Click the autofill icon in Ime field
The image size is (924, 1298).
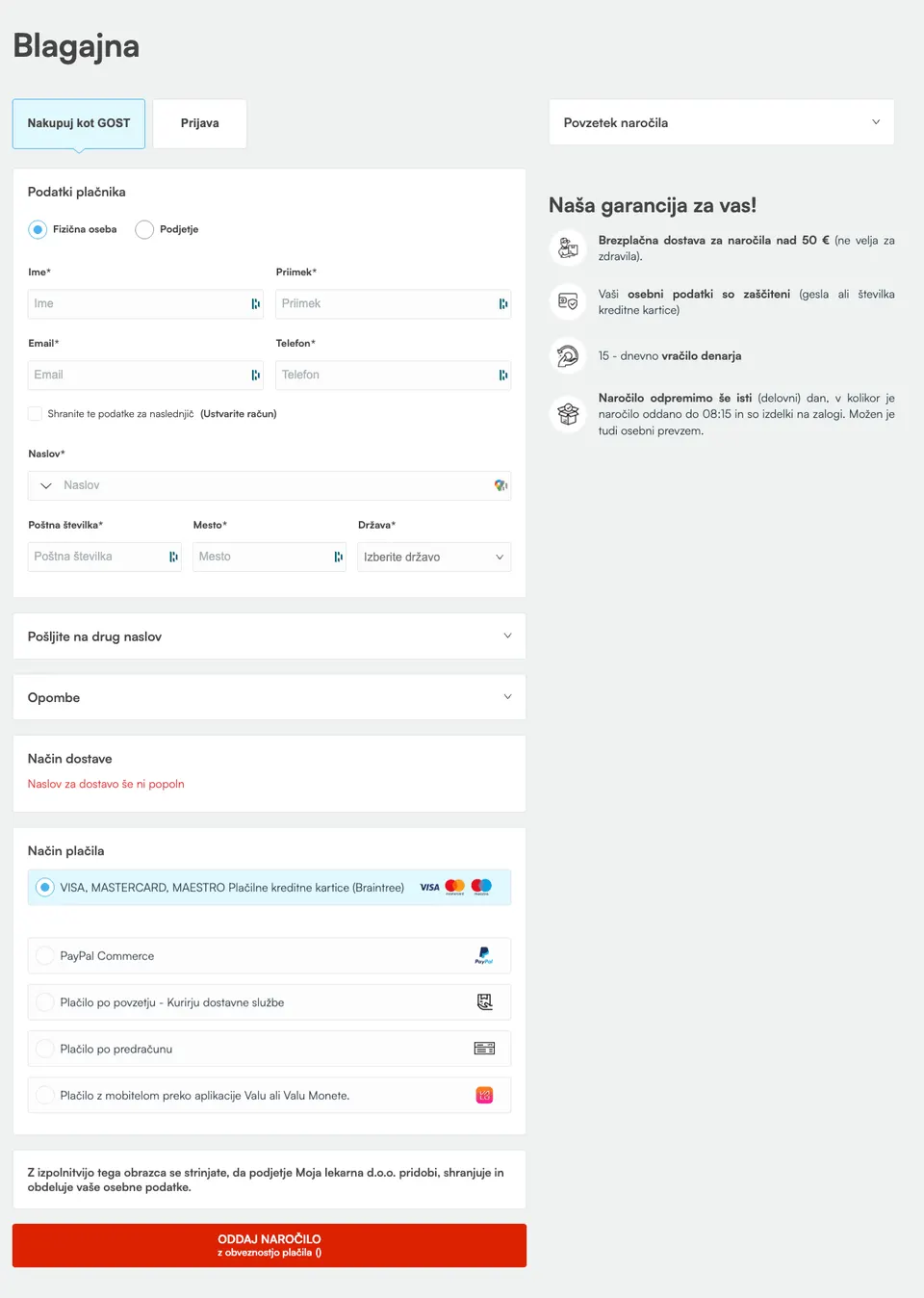point(255,304)
